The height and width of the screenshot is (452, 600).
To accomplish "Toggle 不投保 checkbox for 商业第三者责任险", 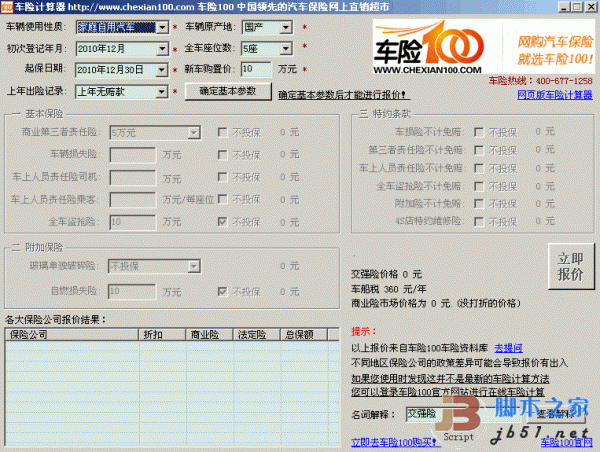I will pos(222,132).
